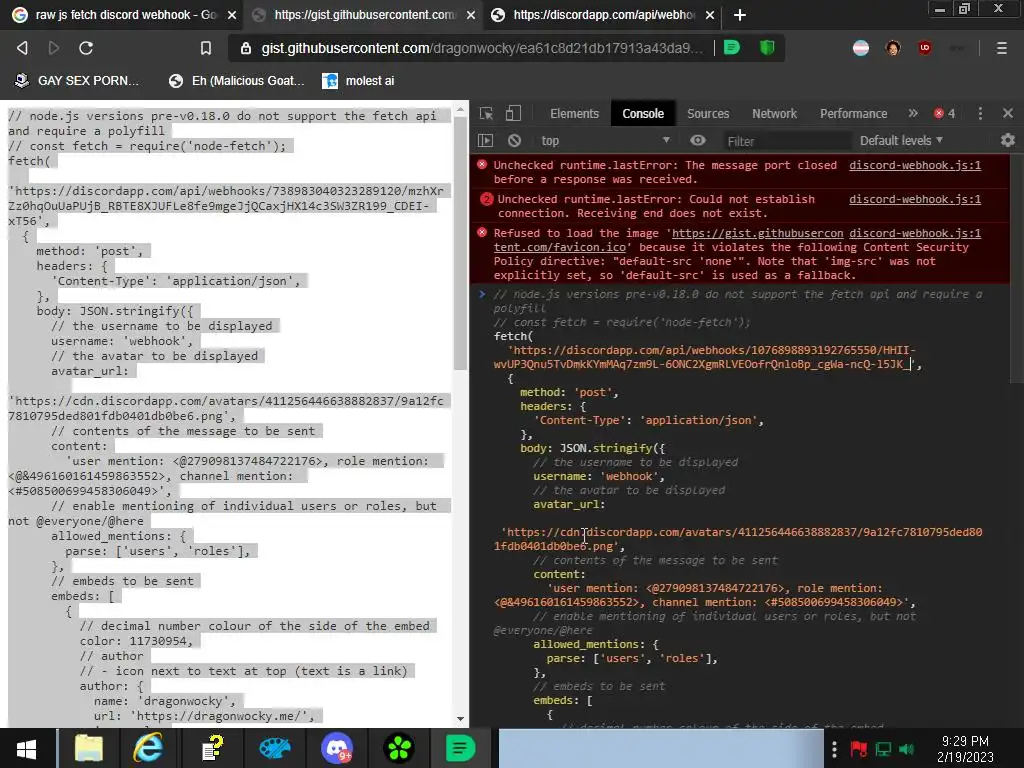This screenshot has width=1024, height=768.
Task: Open the Network tab
Action: [774, 114]
